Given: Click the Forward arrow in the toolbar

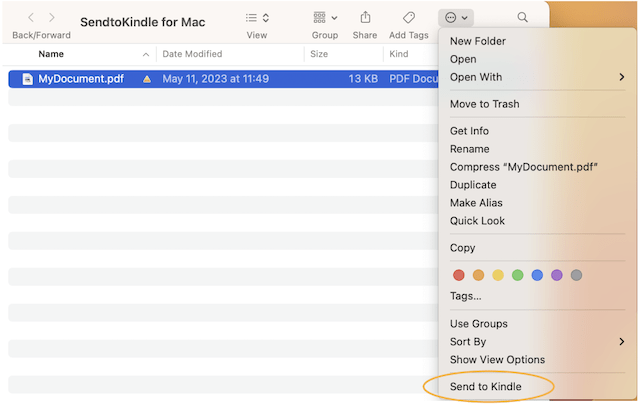Looking at the screenshot, I should [52, 18].
